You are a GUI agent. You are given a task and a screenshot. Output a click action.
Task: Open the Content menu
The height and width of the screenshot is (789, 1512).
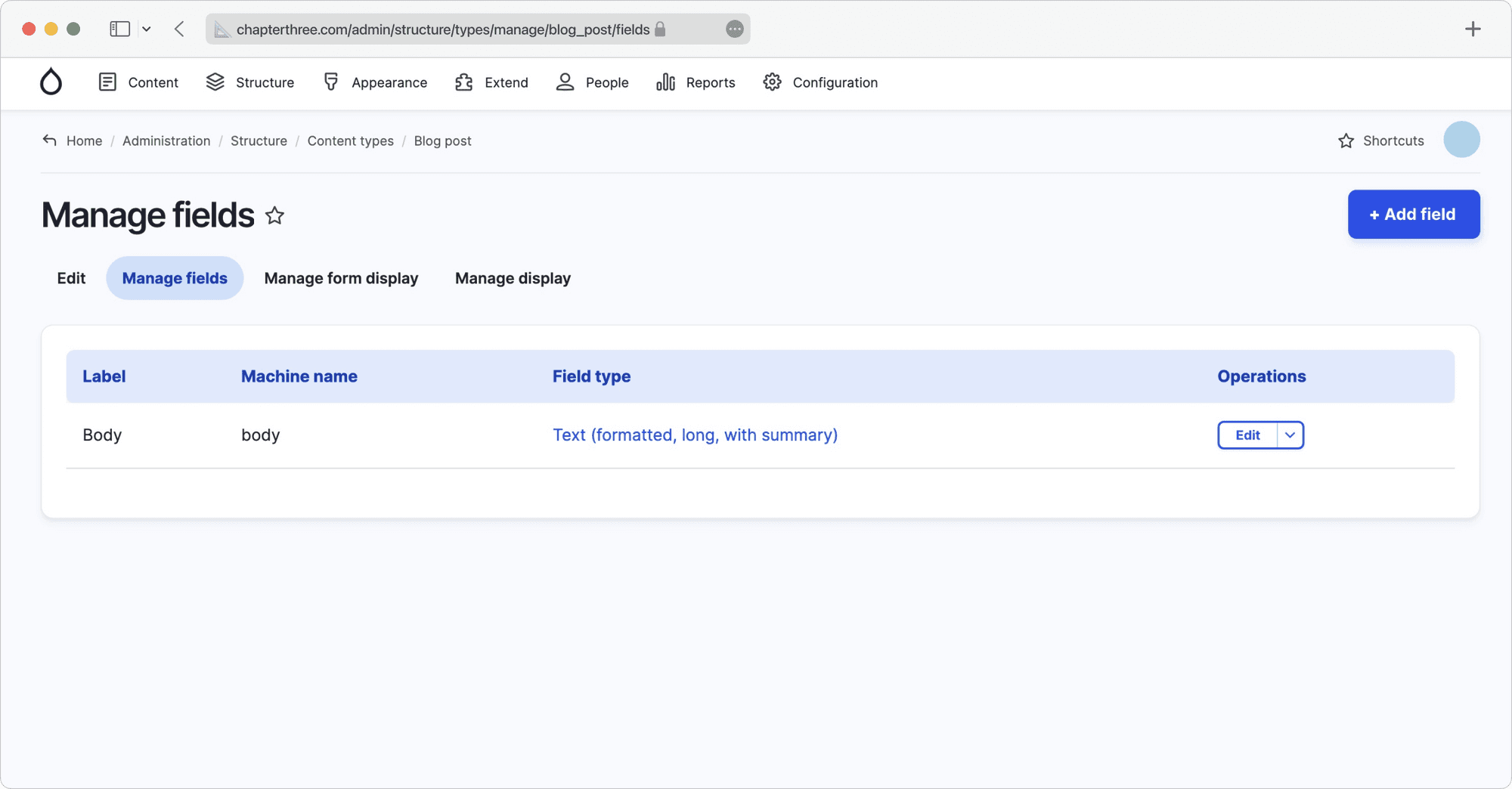pos(138,82)
